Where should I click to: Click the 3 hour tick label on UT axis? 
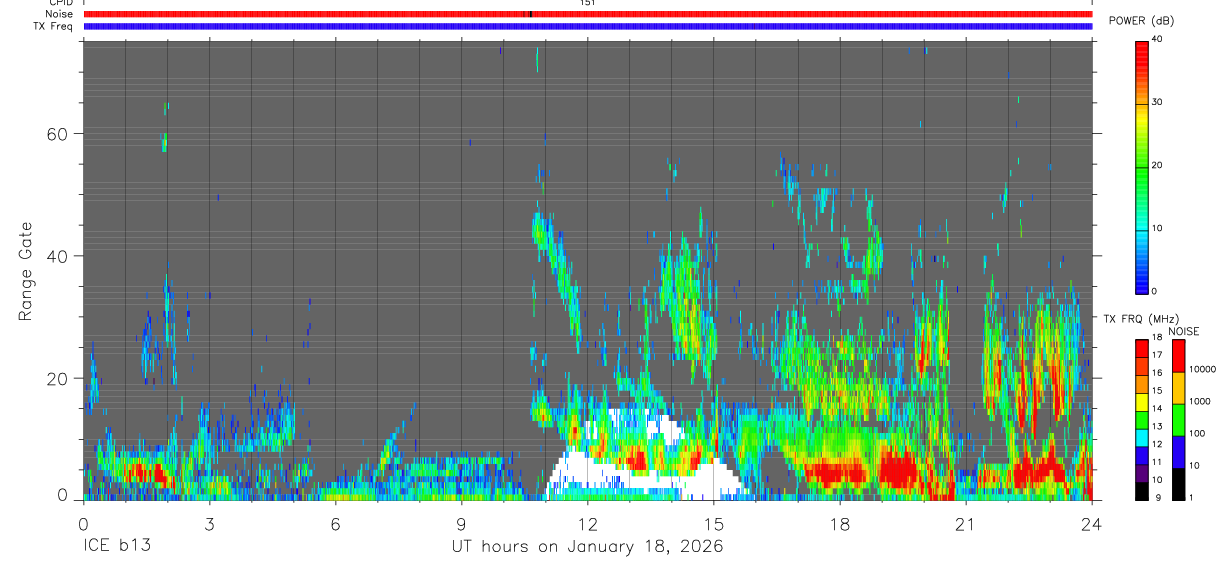[x=209, y=523]
